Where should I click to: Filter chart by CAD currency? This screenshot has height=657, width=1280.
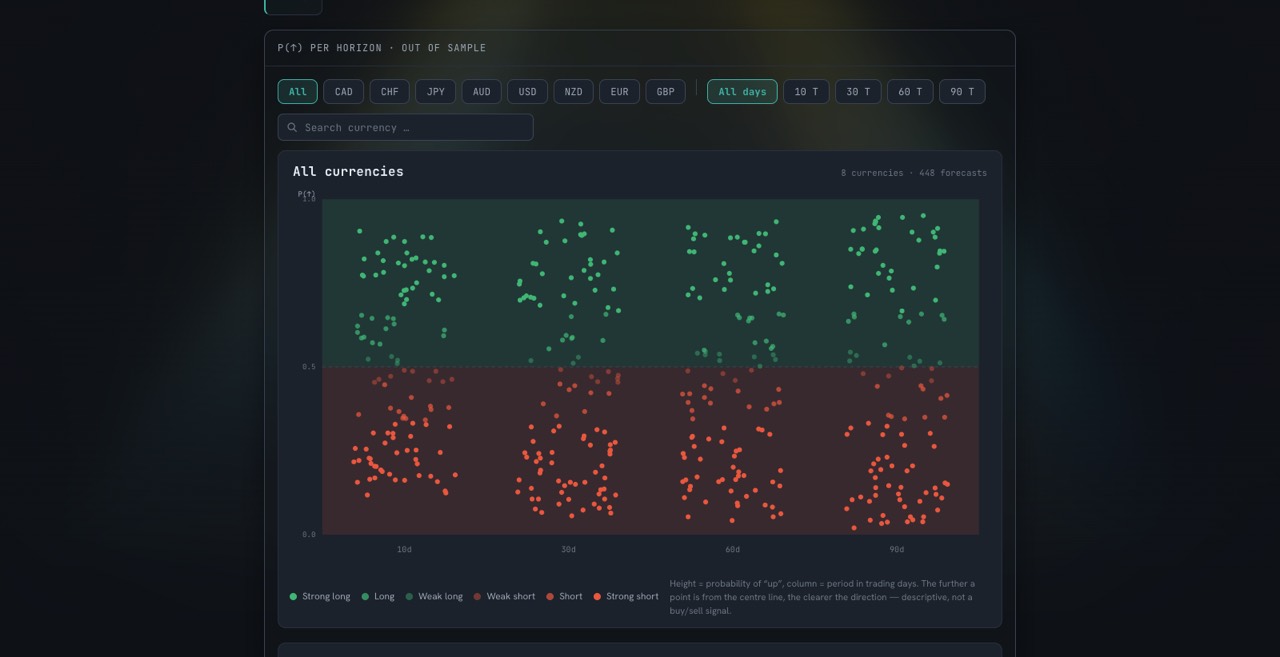344,92
